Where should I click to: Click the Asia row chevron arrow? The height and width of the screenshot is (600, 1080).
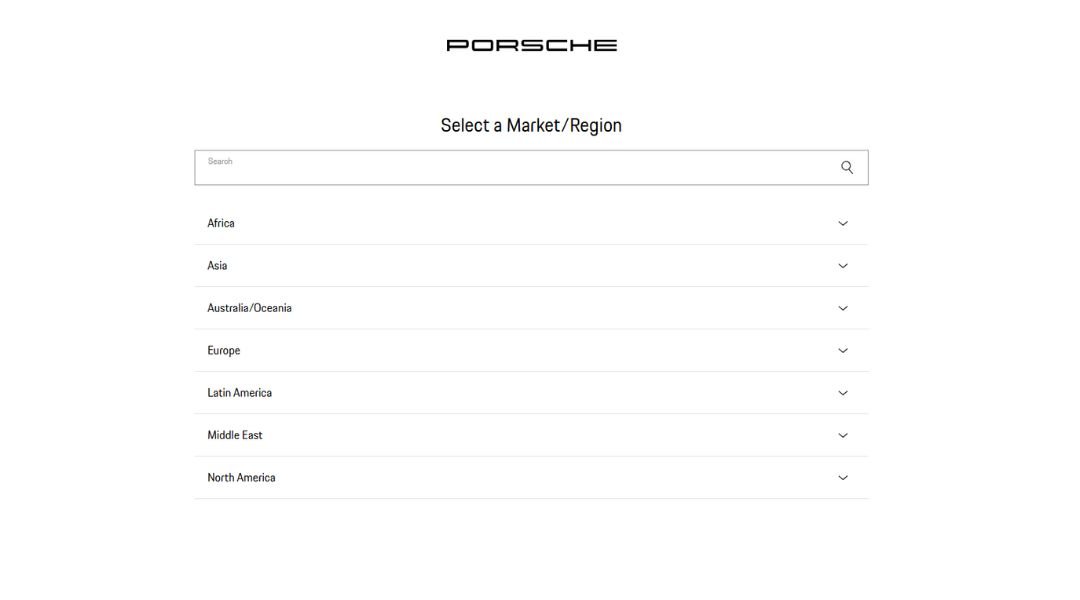pos(843,266)
